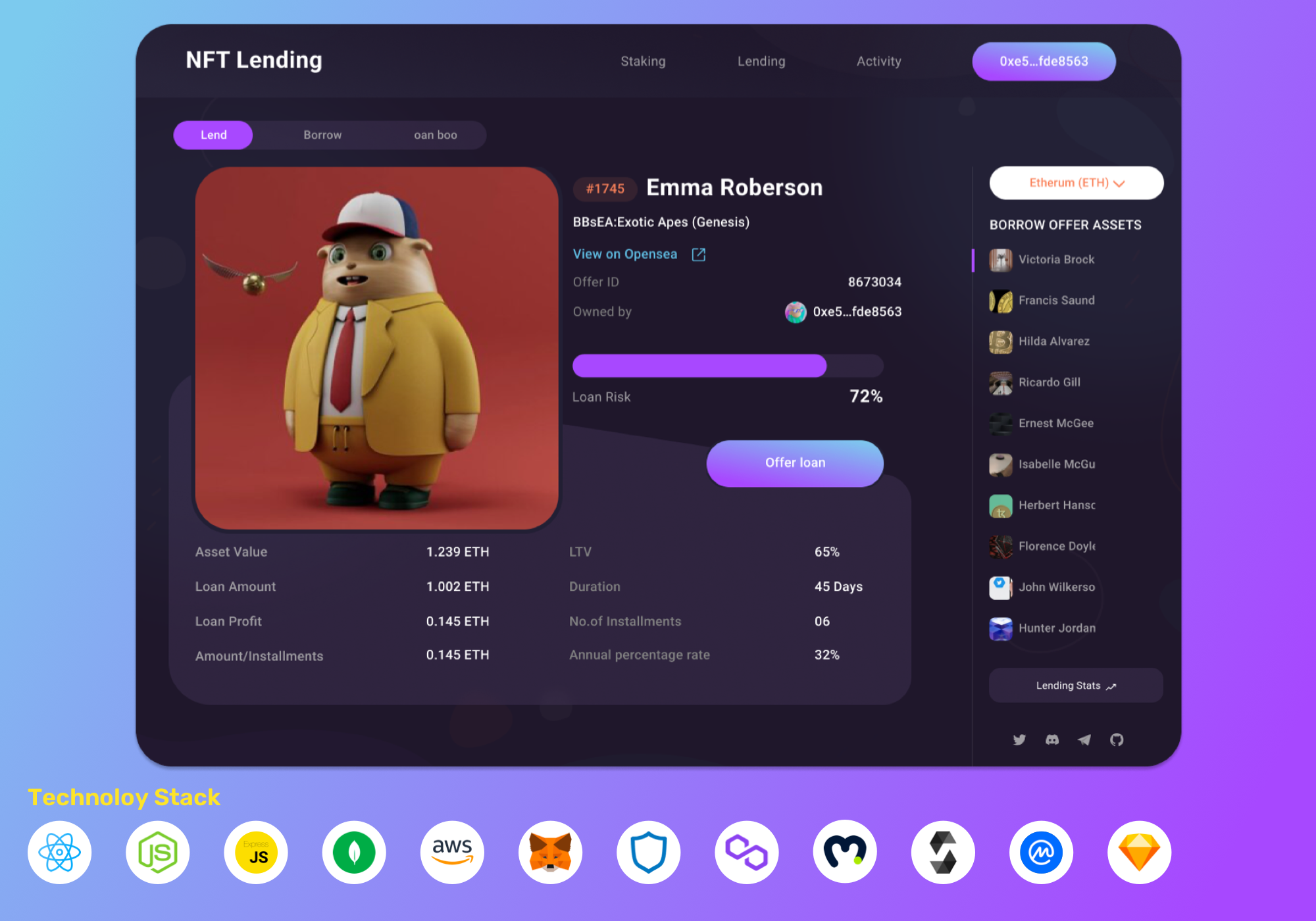Click the MetaMask fox logo

pos(551,852)
